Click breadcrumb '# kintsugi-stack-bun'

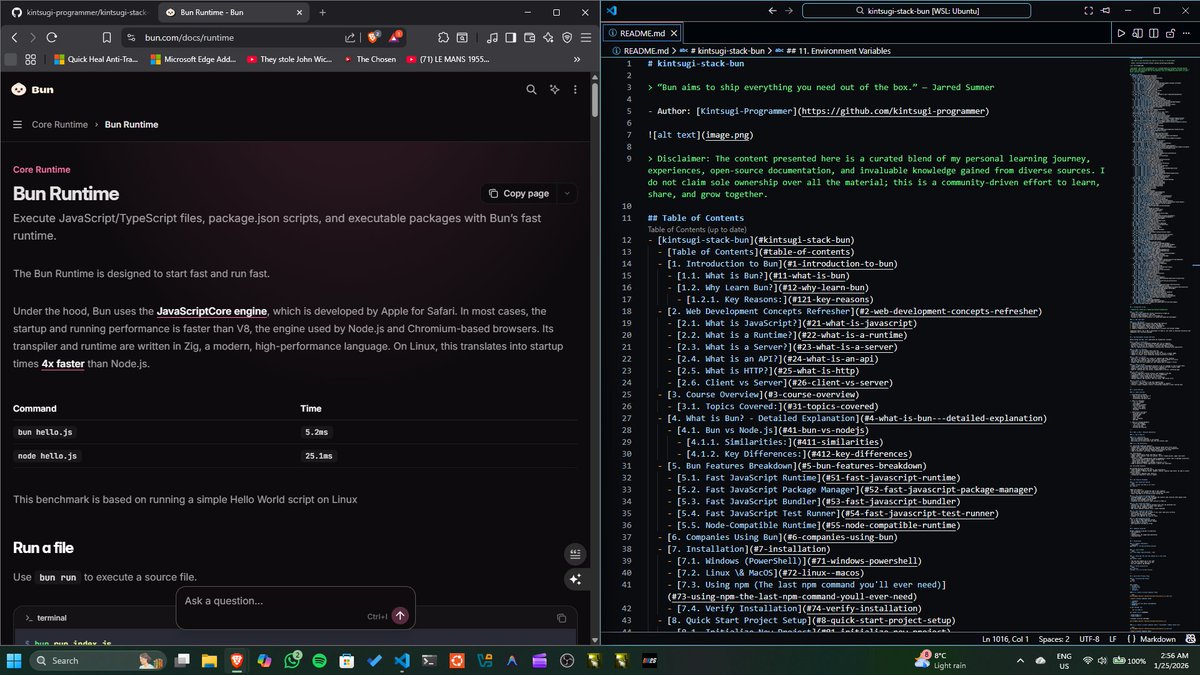point(727,49)
